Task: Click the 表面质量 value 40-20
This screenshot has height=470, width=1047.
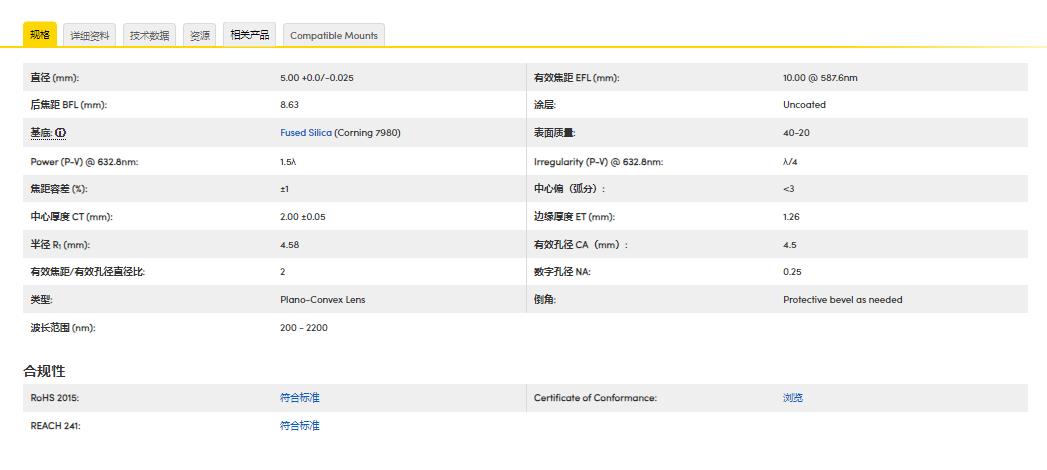Action: tap(797, 133)
